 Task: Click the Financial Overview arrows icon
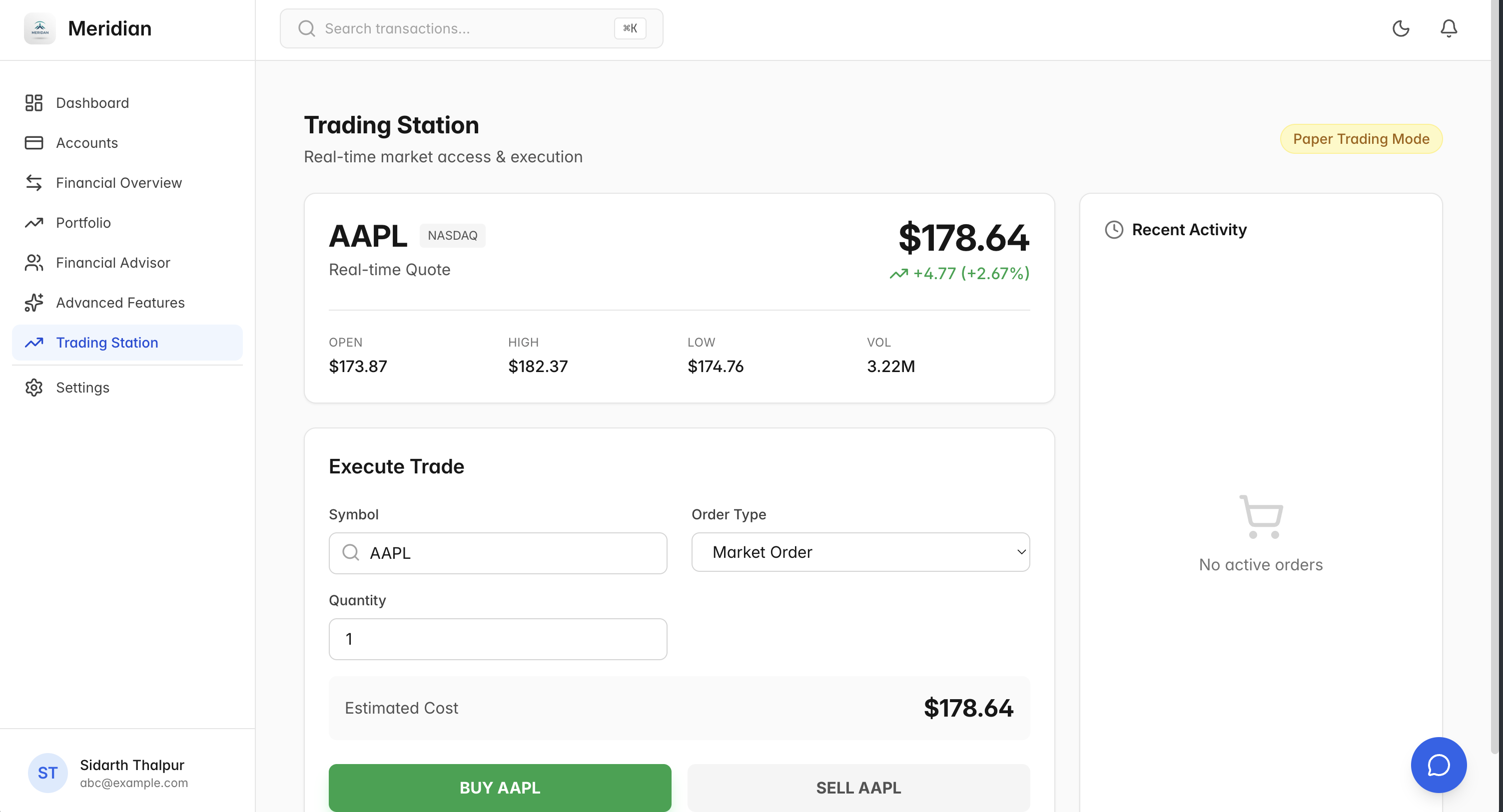point(34,183)
